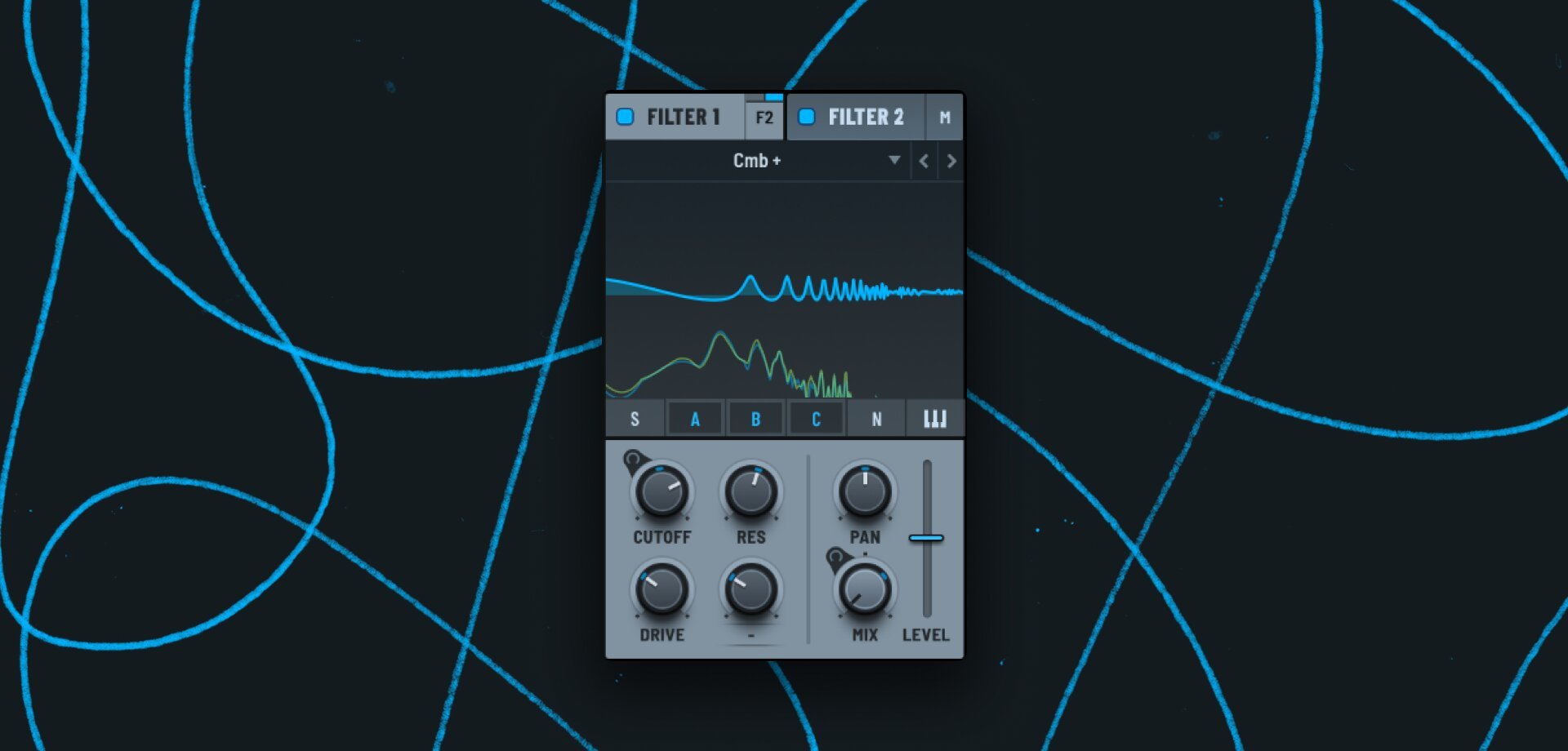Click mix modulation target icon
Screen dimensions: 1568x751
click(835, 558)
